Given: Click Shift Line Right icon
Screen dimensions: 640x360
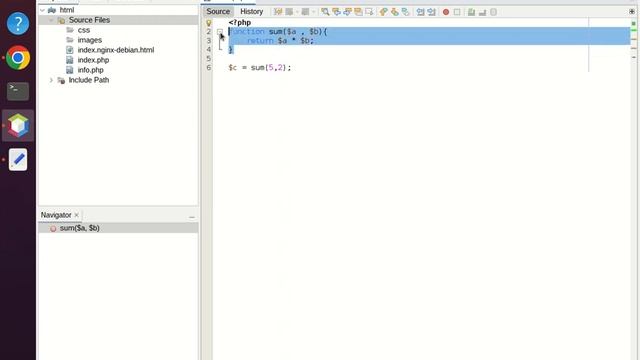Looking at the screenshot, I should (431, 12).
